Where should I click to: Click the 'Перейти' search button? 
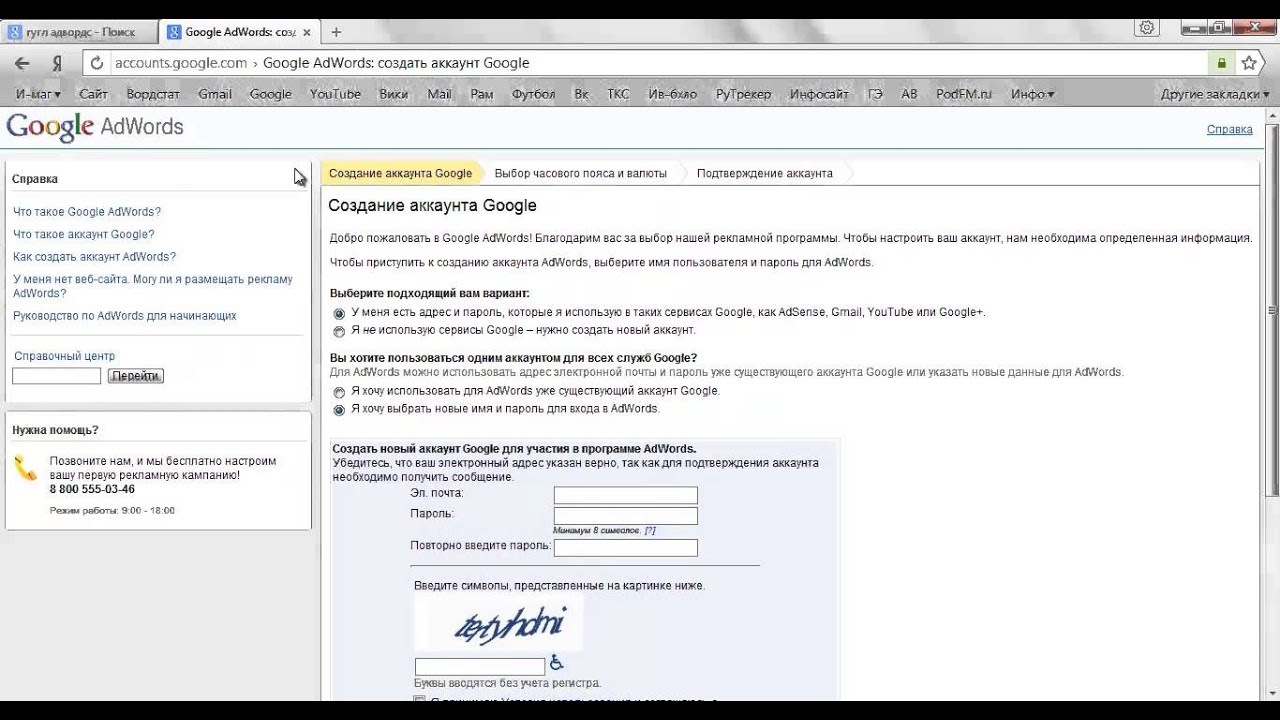[x=136, y=376]
